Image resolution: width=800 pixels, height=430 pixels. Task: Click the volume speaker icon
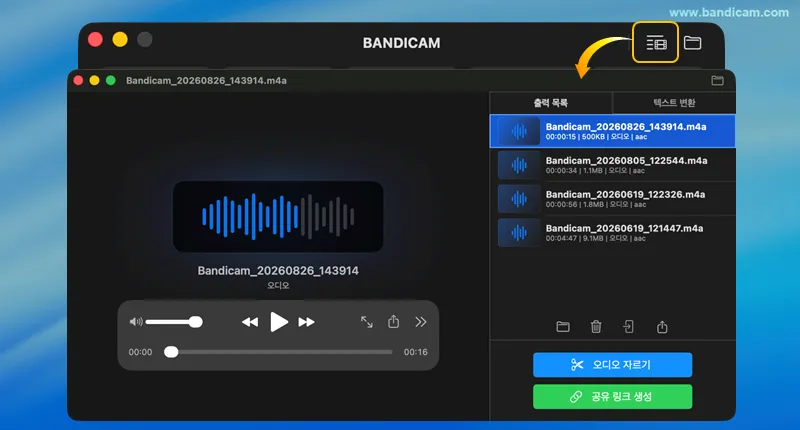pyautogui.click(x=136, y=322)
